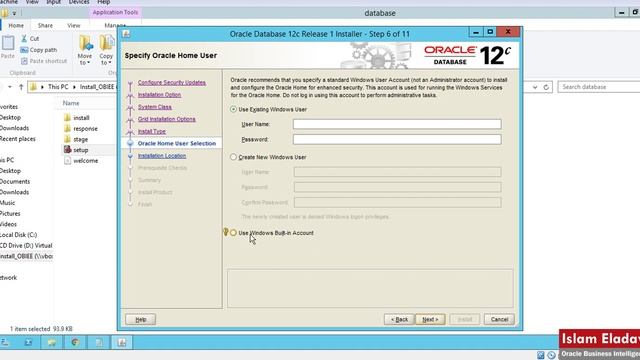Jump to Installation Option step
640x360 pixels.
[159, 95]
